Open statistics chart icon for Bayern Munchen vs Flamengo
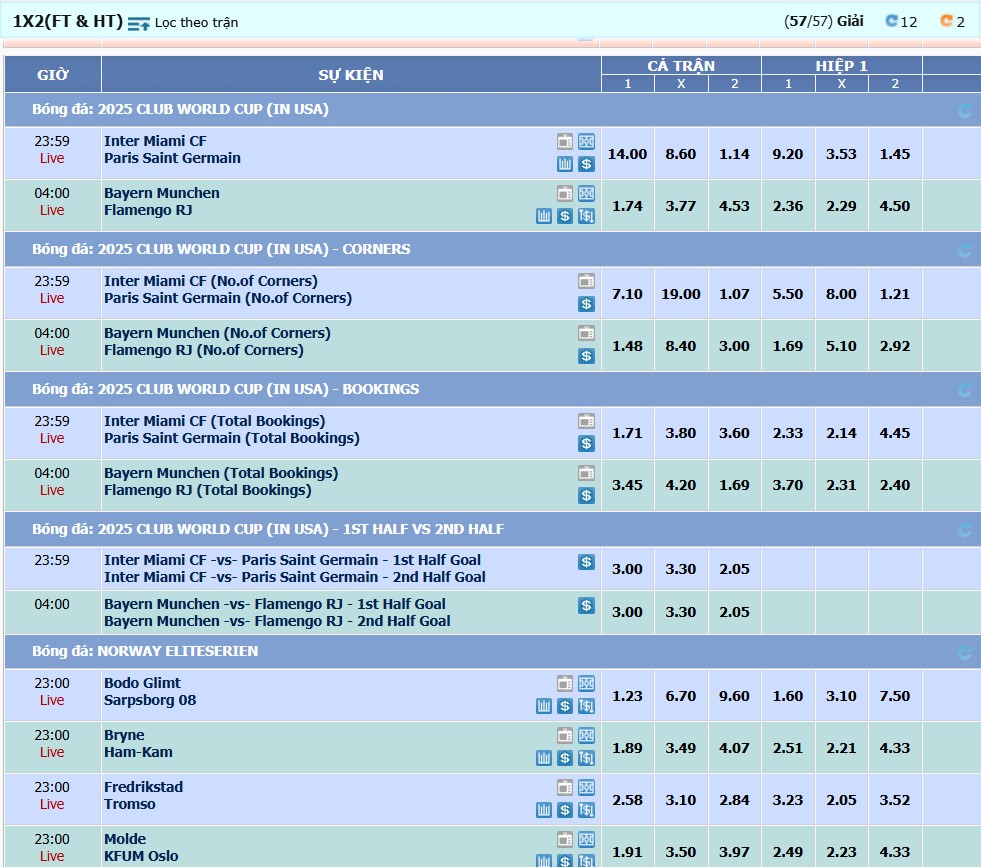This screenshot has height=868, width=981. click(x=544, y=216)
